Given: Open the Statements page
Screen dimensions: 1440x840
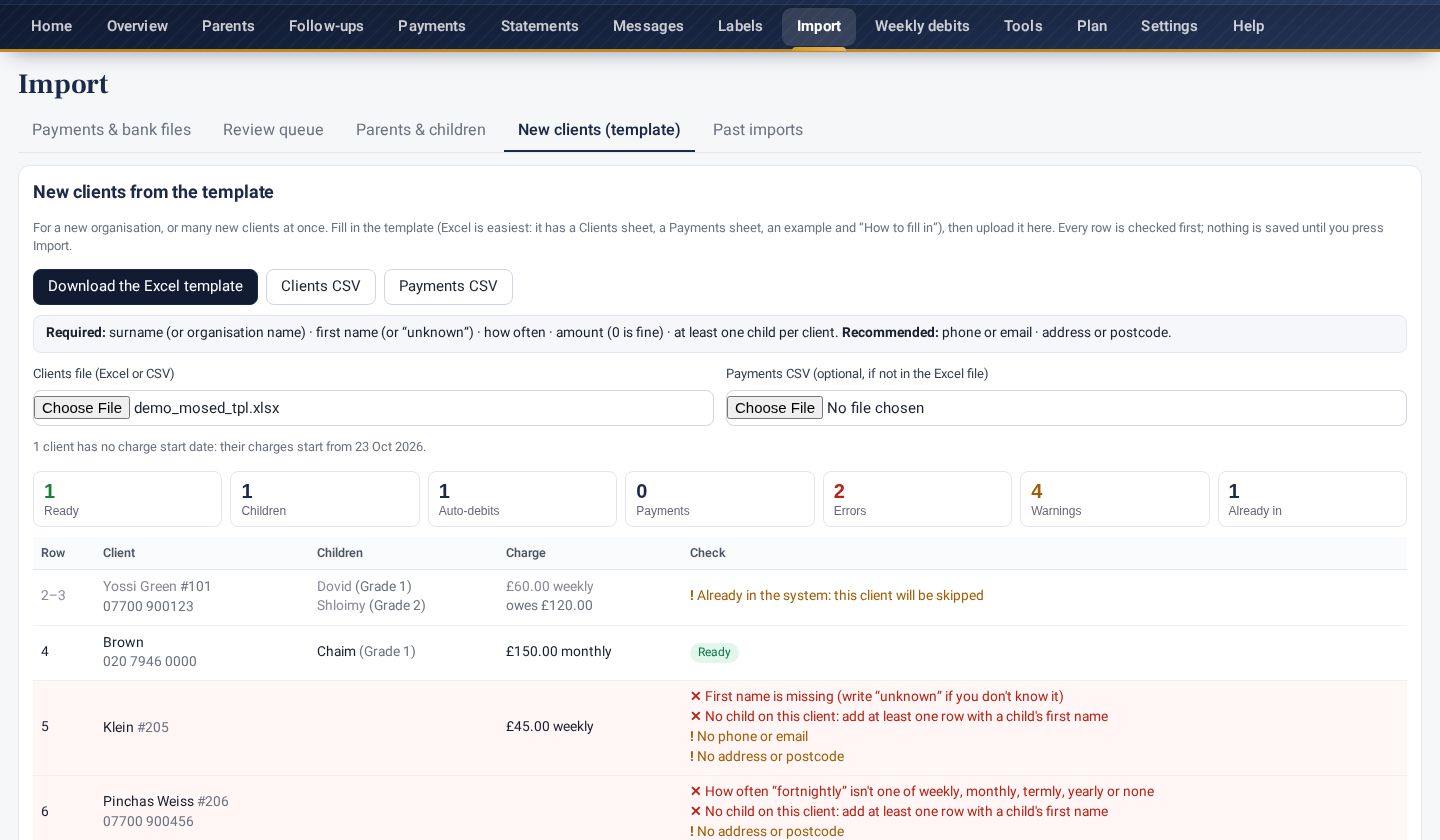Looking at the screenshot, I should 540,26.
